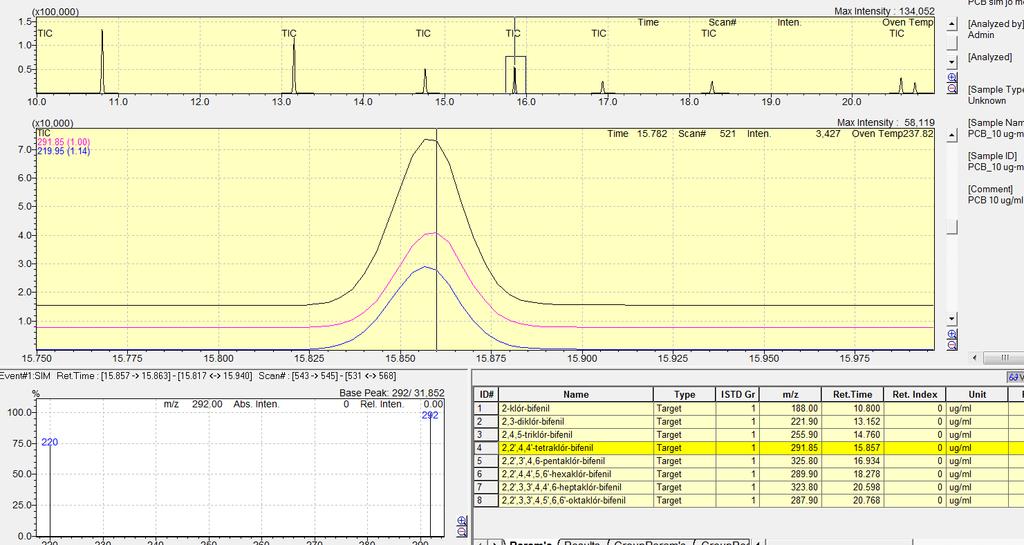This screenshot has width=1024, height=545.
Task: Click the ISTD Gr column header
Action: [x=737, y=394]
